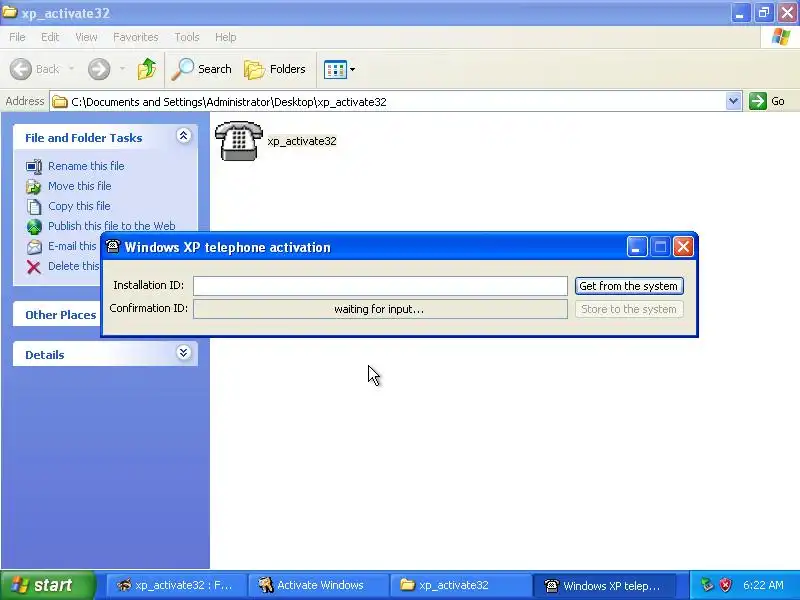The width and height of the screenshot is (800, 600).
Task: Click the Copy this file page icon
Action: (34, 207)
